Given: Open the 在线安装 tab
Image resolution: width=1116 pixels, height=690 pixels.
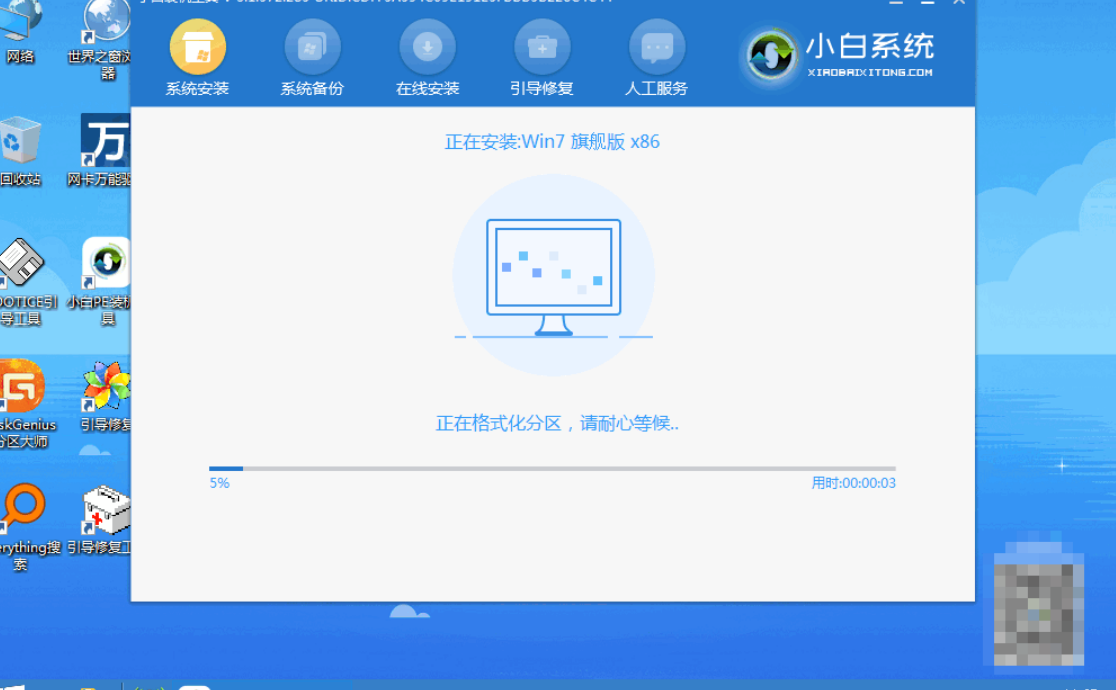Looking at the screenshot, I should [427, 58].
